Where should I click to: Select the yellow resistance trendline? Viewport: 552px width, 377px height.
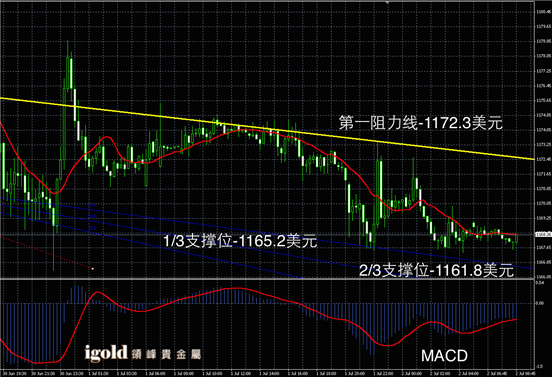pos(268,128)
